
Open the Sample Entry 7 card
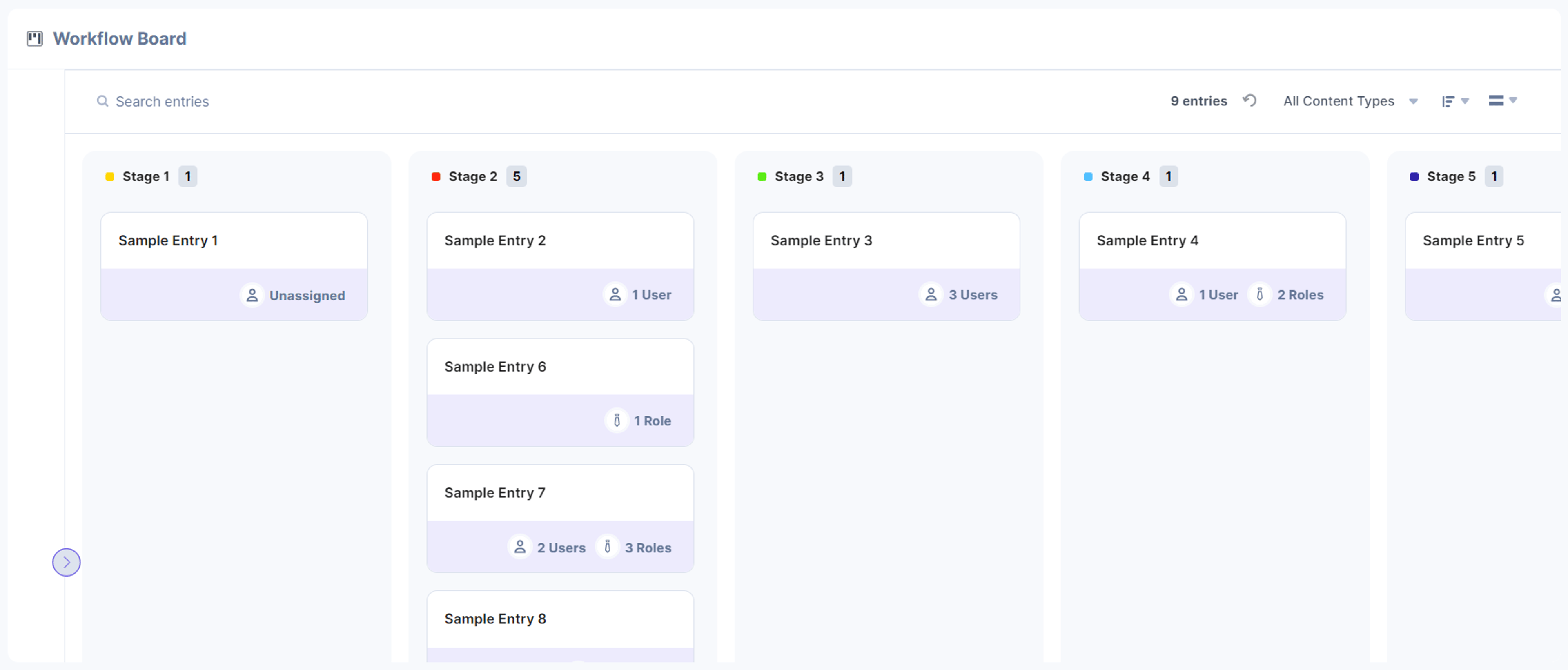[x=560, y=519]
